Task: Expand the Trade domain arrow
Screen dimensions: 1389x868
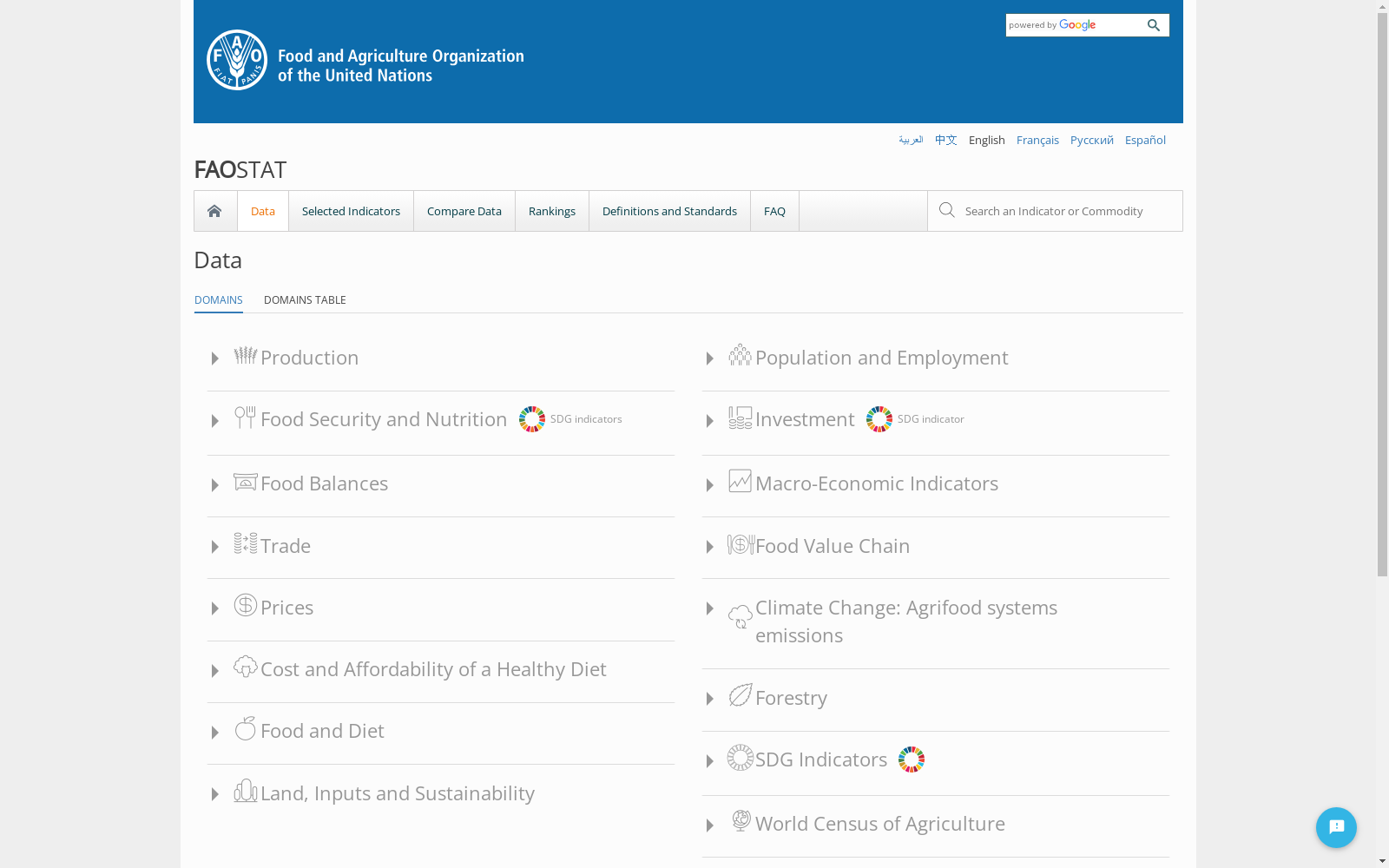Action: pos(214,547)
